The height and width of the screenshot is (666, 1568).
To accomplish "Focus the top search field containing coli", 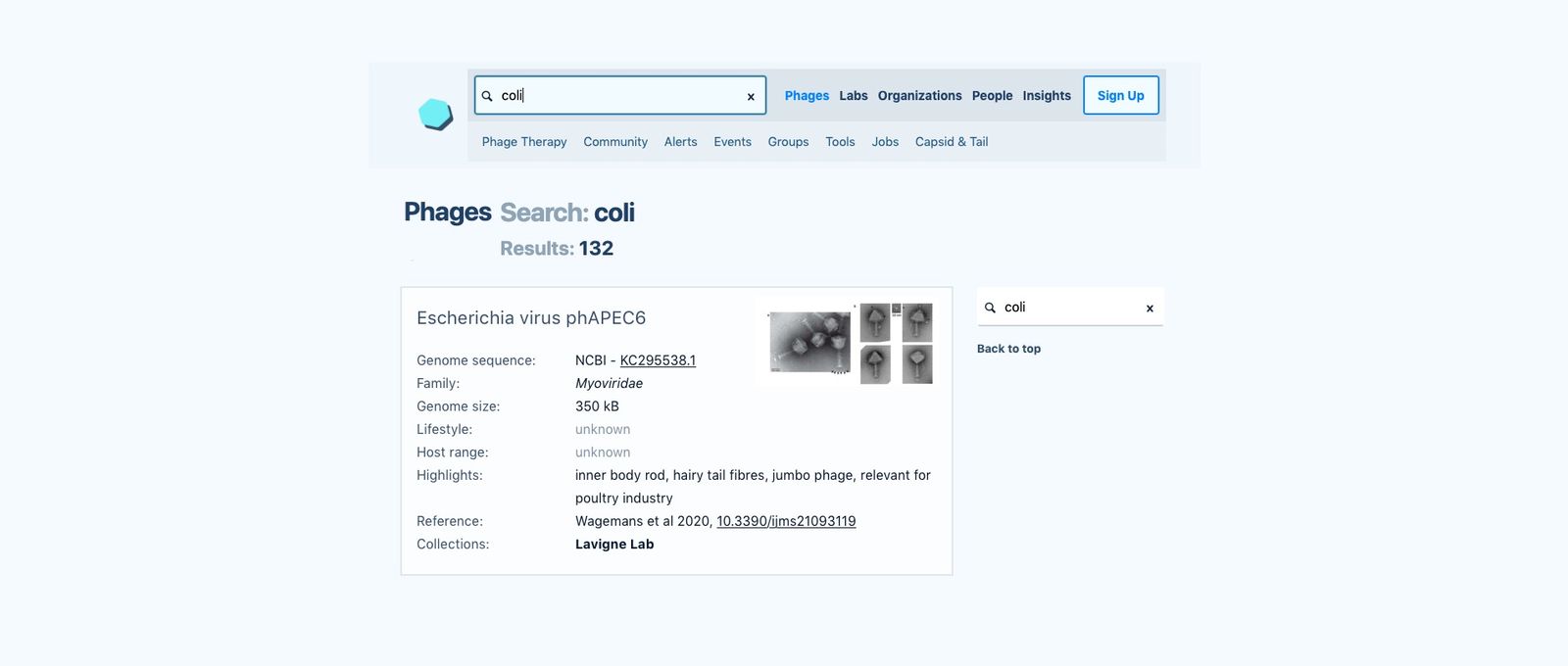I will pyautogui.click(x=620, y=95).
